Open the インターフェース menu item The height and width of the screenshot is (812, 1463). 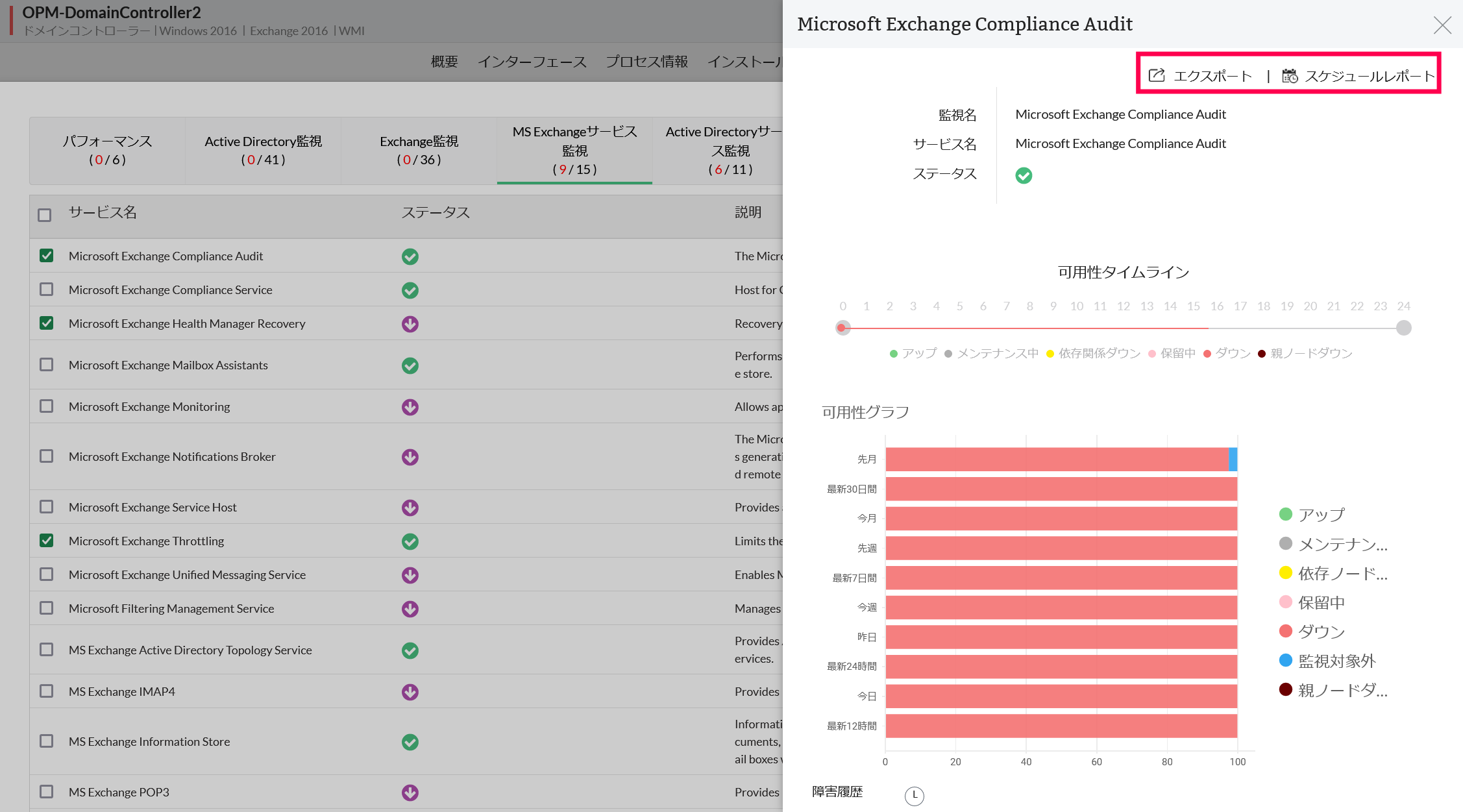click(532, 62)
